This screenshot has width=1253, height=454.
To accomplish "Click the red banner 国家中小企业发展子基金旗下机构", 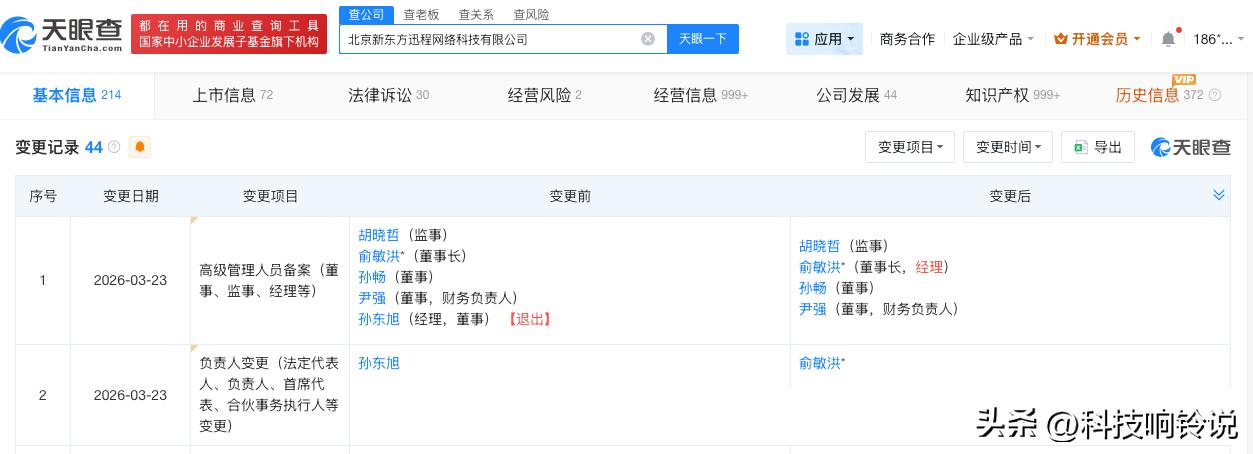I will (229, 42).
